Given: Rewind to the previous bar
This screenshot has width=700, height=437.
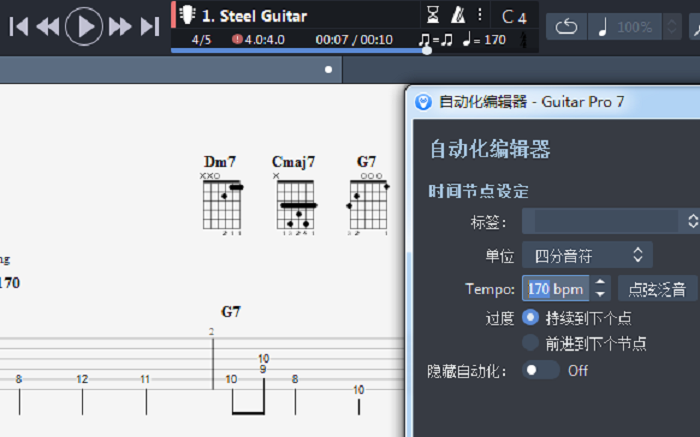Looking at the screenshot, I should coord(48,27).
